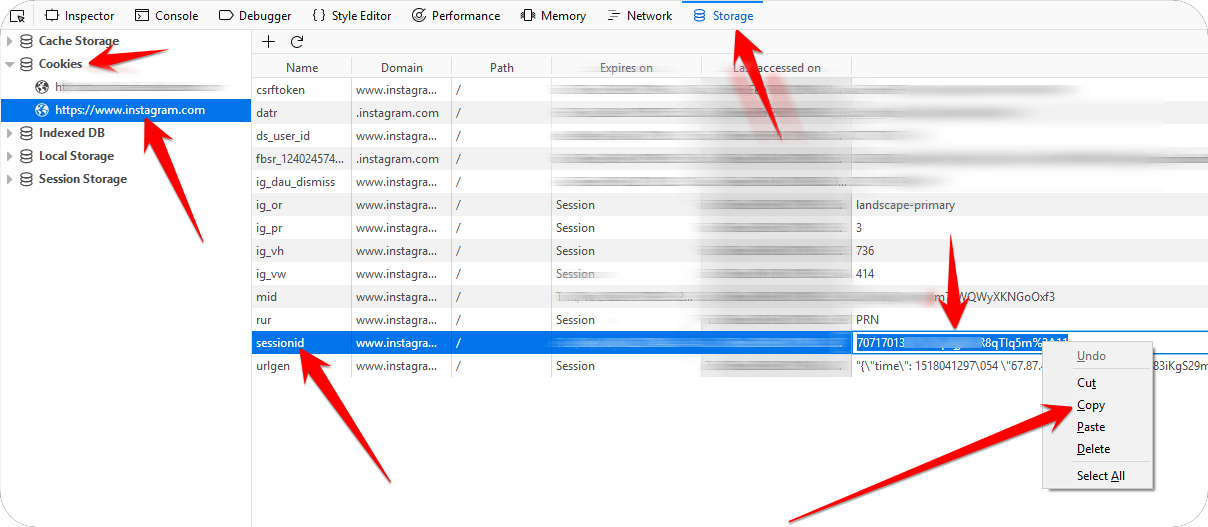Click the 736 value of ig_vh
The width and height of the screenshot is (1208, 527).
coord(866,251)
